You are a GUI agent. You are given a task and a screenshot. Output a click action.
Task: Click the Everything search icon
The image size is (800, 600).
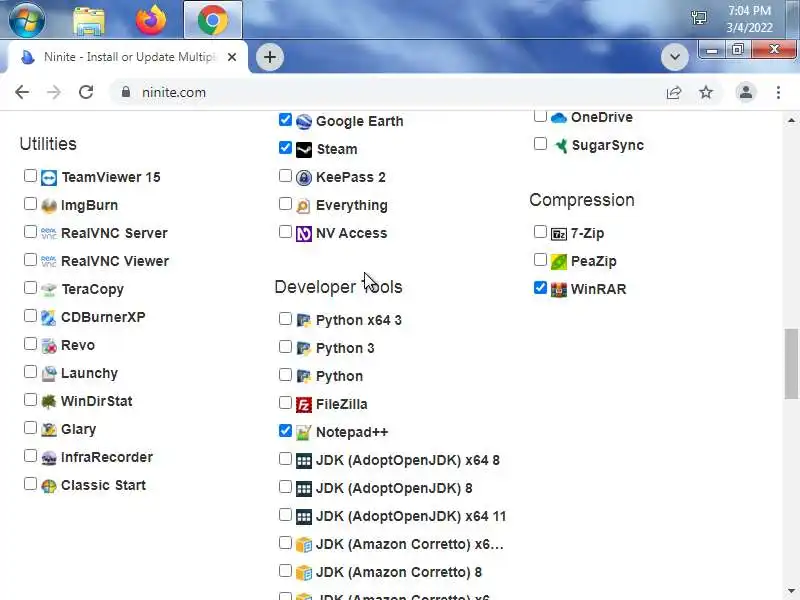point(304,206)
